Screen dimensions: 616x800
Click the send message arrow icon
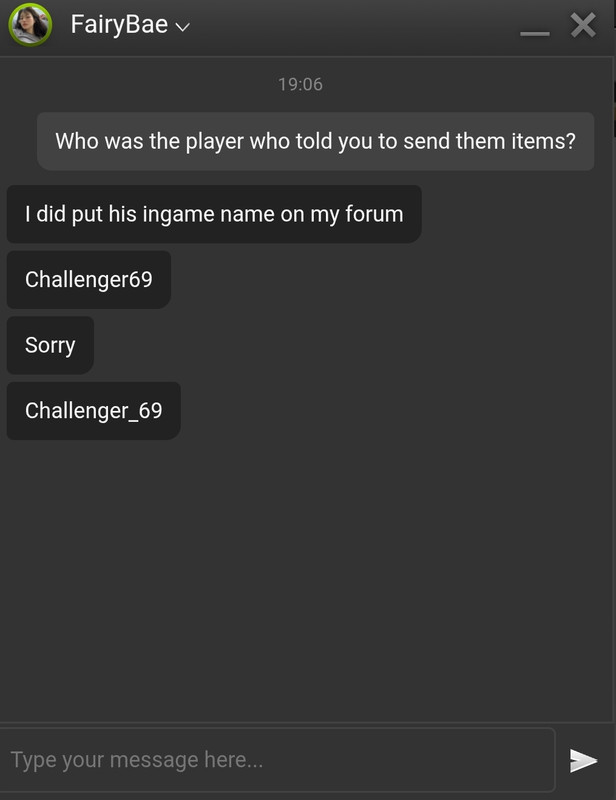583,761
